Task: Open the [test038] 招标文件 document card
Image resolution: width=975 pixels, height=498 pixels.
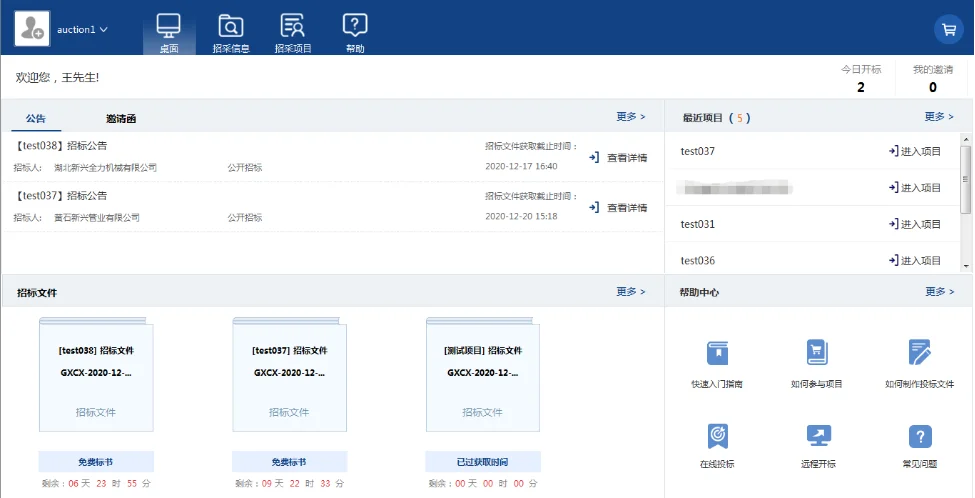Action: (x=96, y=374)
